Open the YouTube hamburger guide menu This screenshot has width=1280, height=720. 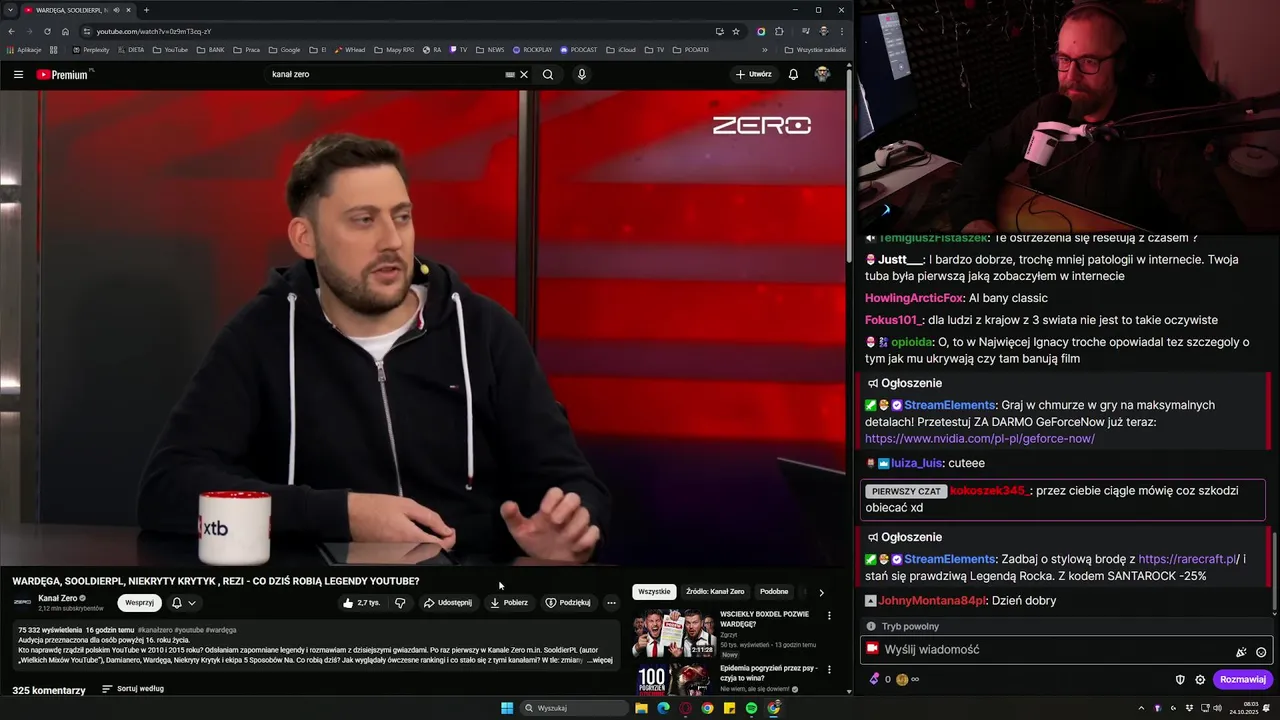18,74
